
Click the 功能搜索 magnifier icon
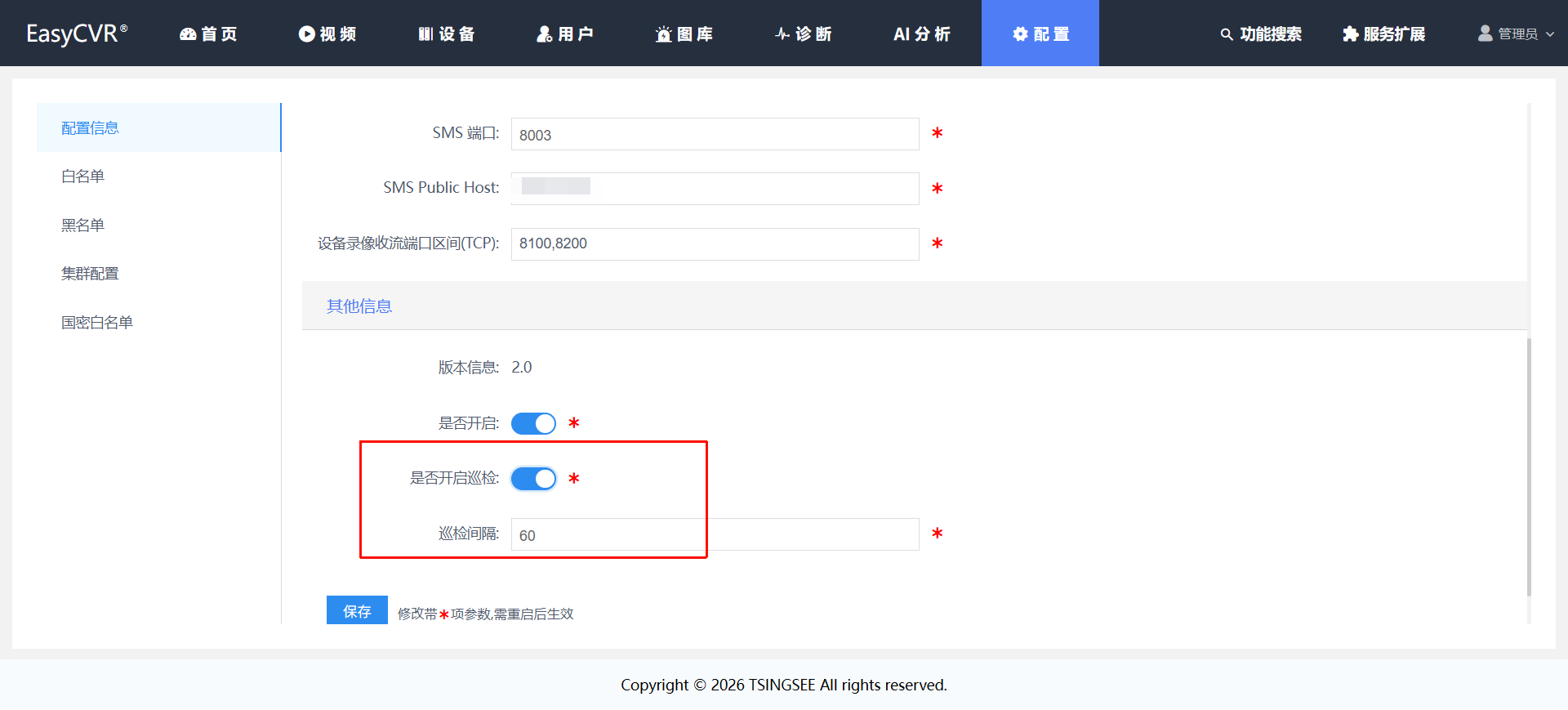point(1227,33)
